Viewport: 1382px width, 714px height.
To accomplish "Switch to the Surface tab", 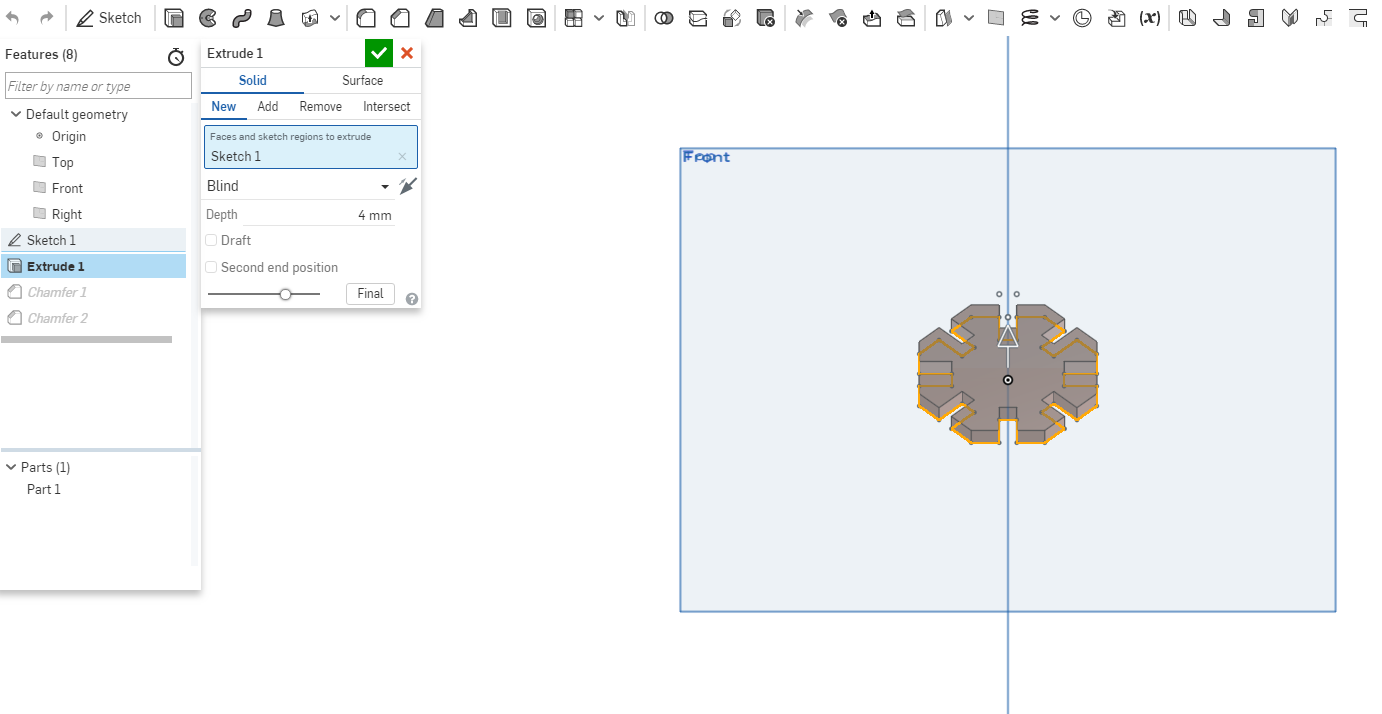I will pyautogui.click(x=362, y=80).
